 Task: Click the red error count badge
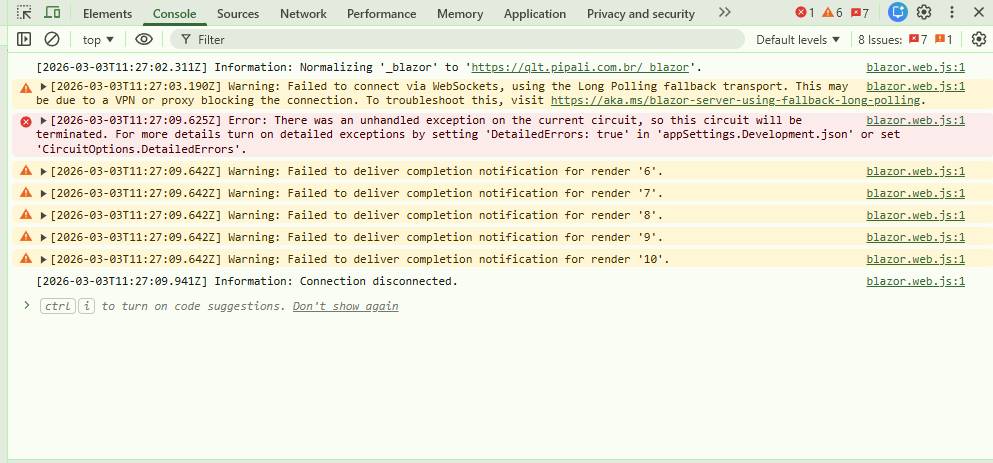click(x=804, y=13)
